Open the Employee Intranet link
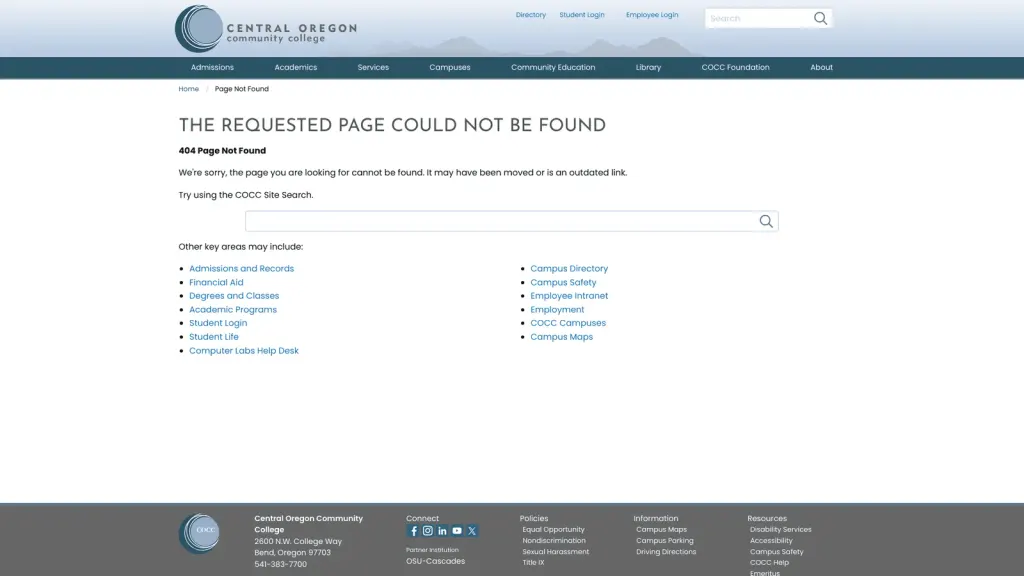This screenshot has height=576, width=1024. click(x=569, y=296)
